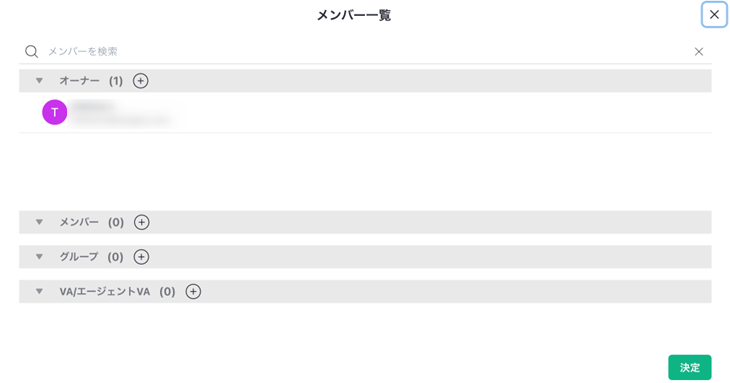Add a VA/エージェントVA with its plus icon
730x383 pixels.
193,292
